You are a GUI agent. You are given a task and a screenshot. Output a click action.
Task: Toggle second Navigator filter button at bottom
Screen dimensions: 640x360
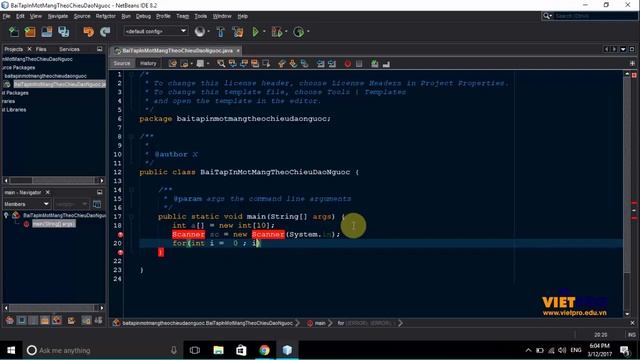22,320
